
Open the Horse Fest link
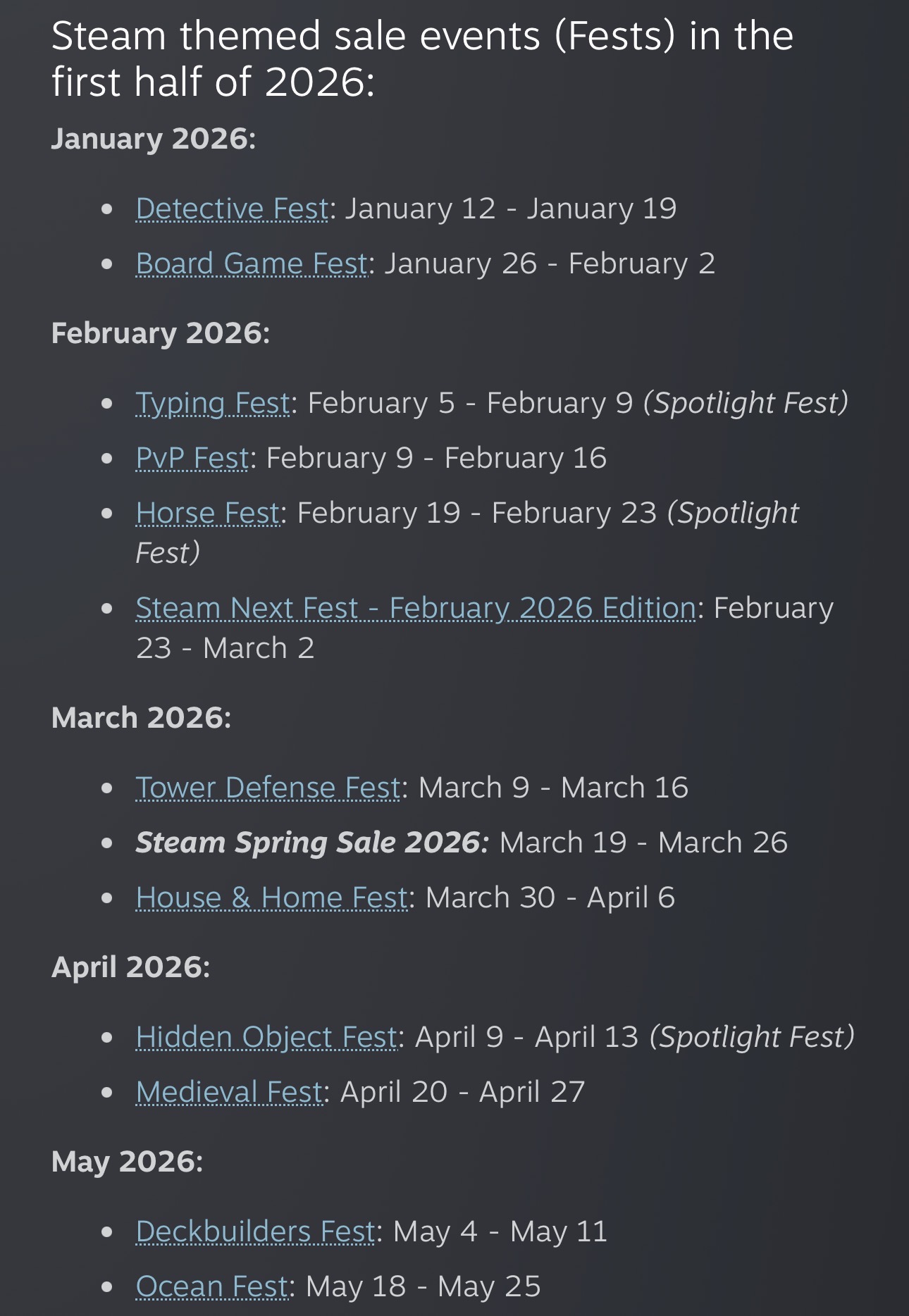208,513
